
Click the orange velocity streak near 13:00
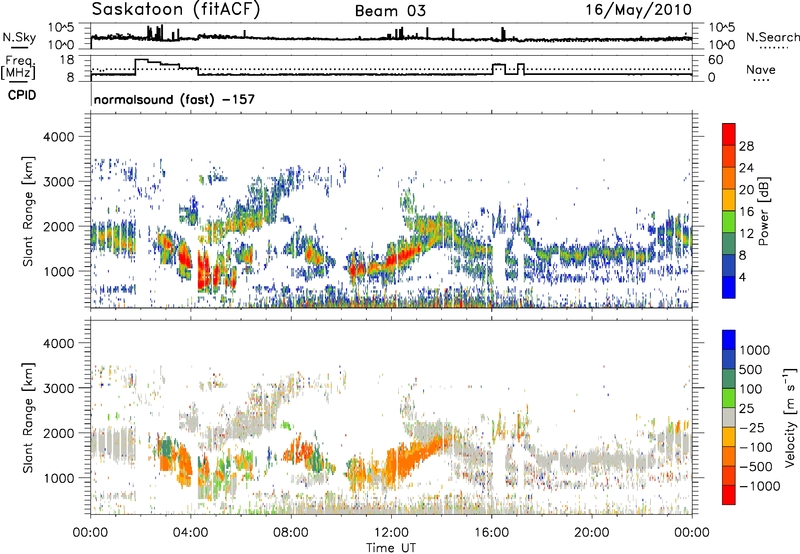[416, 452]
